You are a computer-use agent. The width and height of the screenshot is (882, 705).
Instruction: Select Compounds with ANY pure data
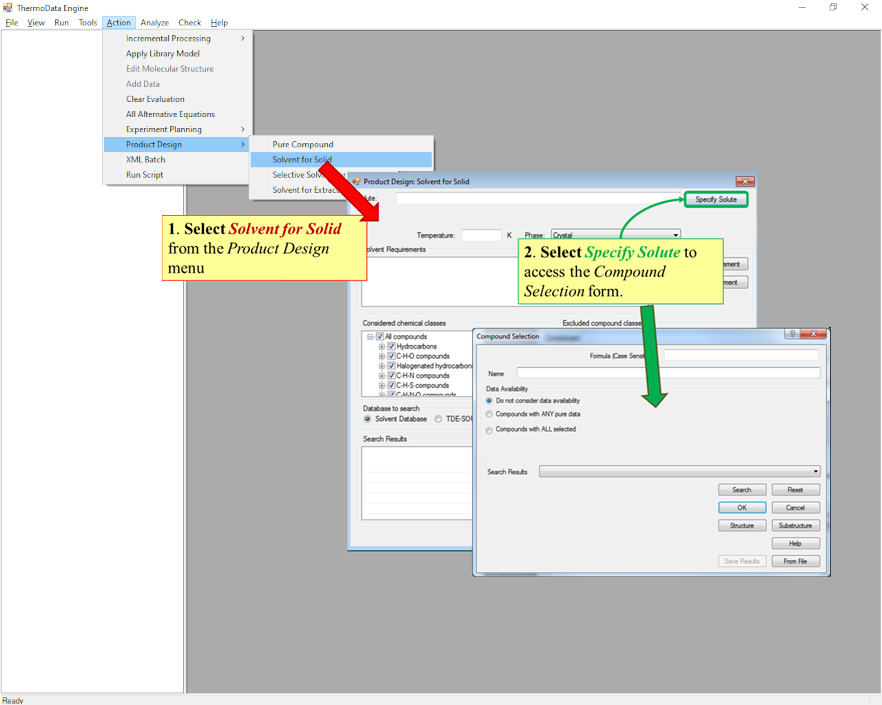pyautogui.click(x=489, y=414)
